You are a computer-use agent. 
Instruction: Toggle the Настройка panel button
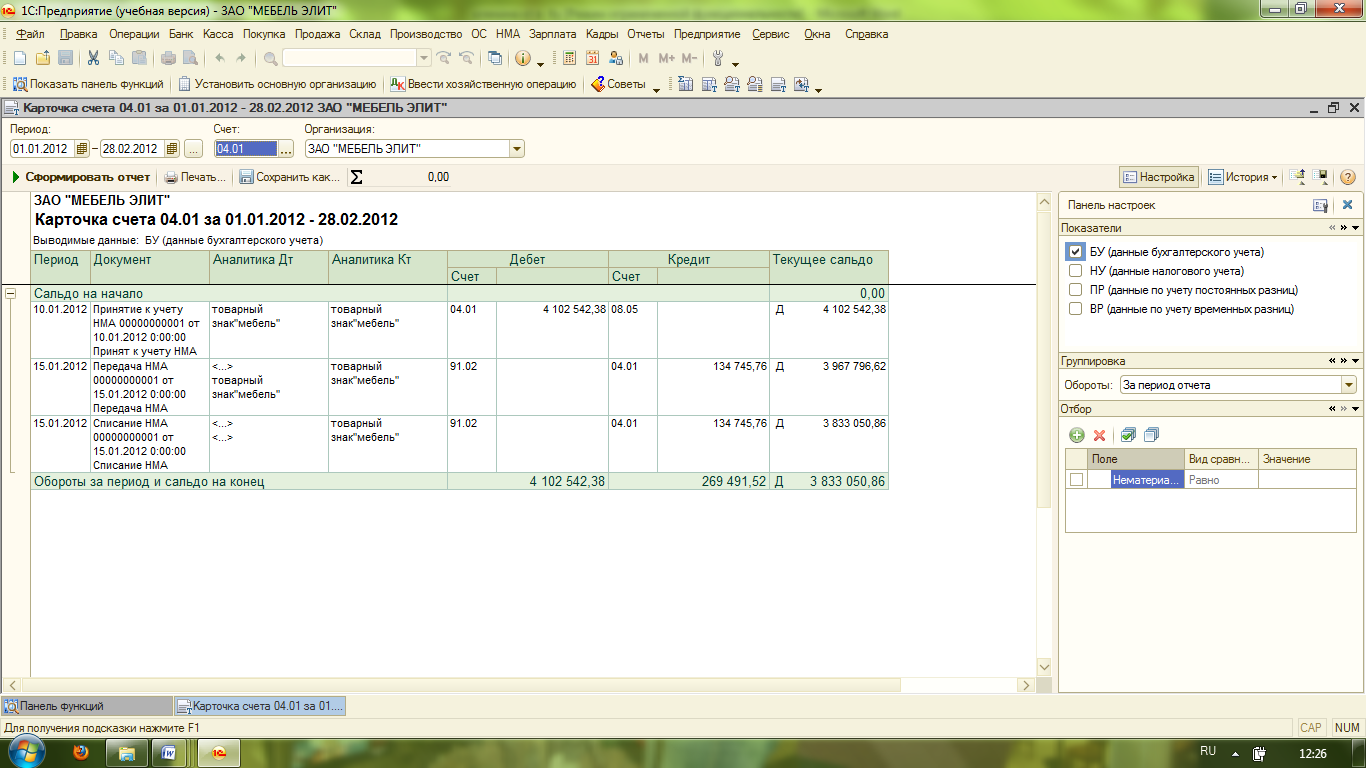tap(1159, 177)
